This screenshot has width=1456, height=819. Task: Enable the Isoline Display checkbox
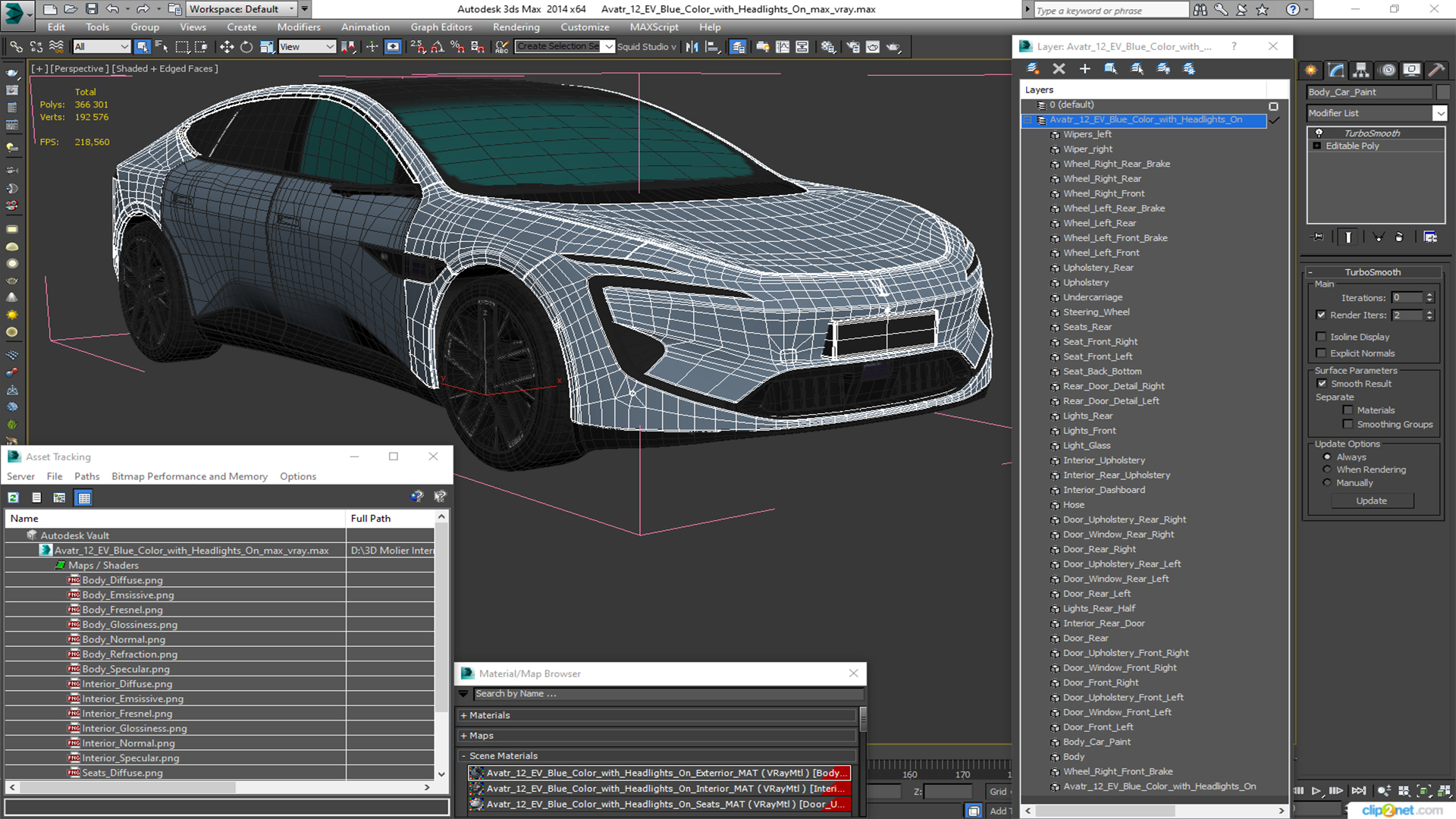tap(1321, 337)
